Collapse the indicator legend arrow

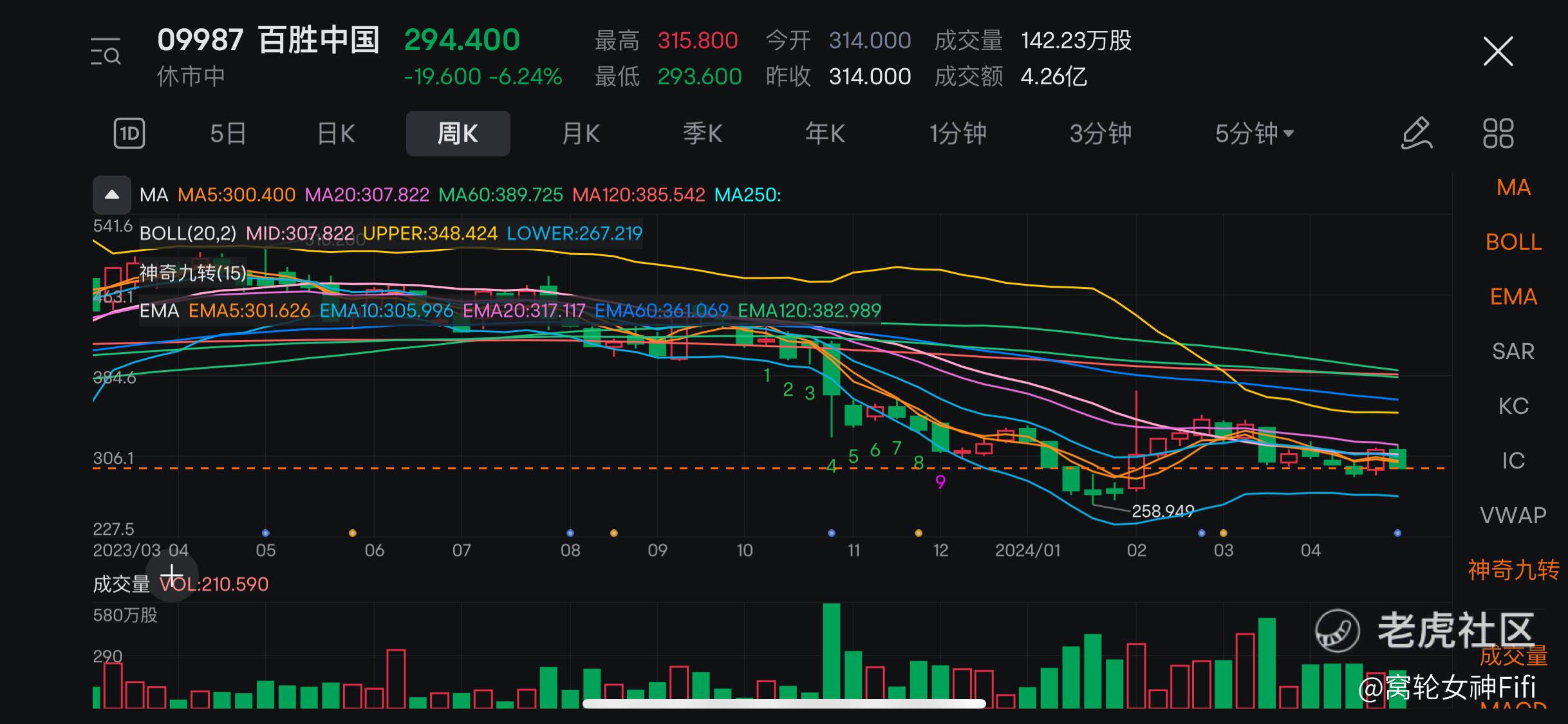click(x=112, y=194)
